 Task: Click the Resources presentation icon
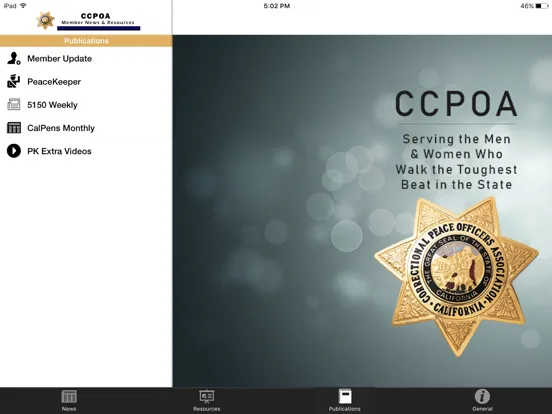point(207,396)
